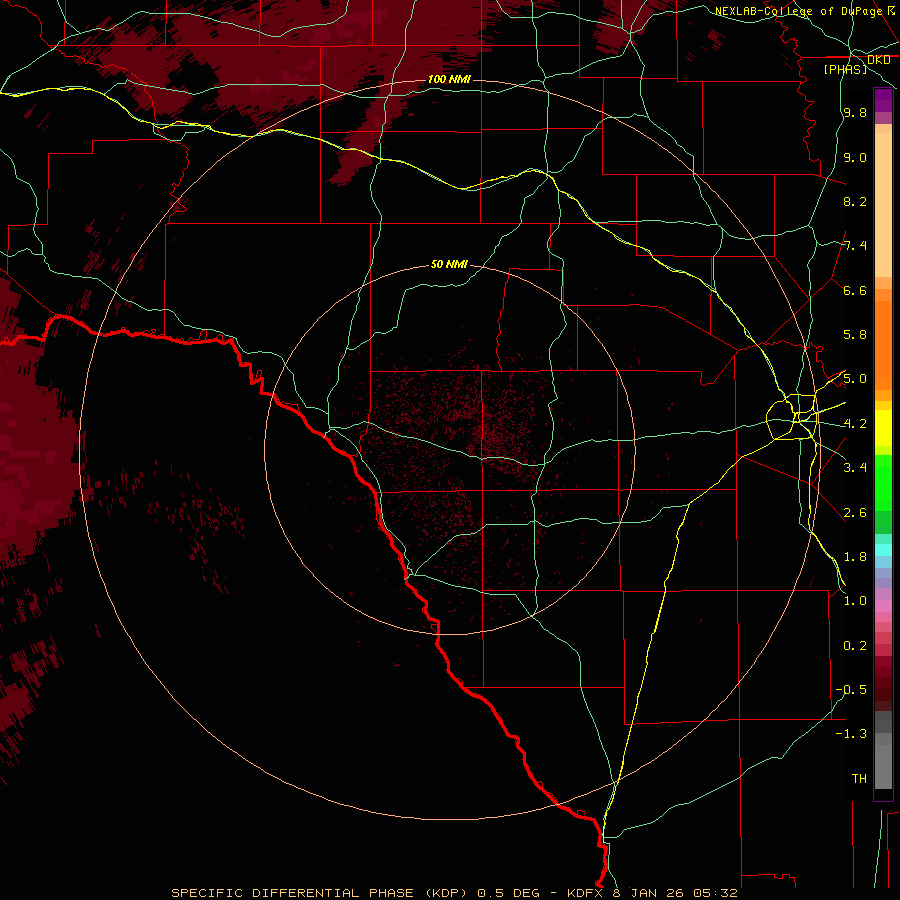Click the -0.5 legend value
900x900 pixels.
click(x=851, y=690)
